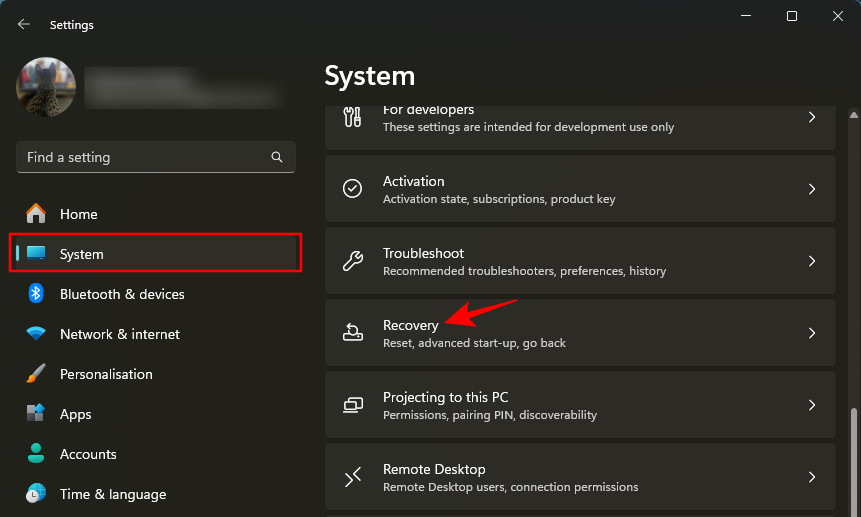
Task: Open Time & language settings
Action: coord(113,494)
